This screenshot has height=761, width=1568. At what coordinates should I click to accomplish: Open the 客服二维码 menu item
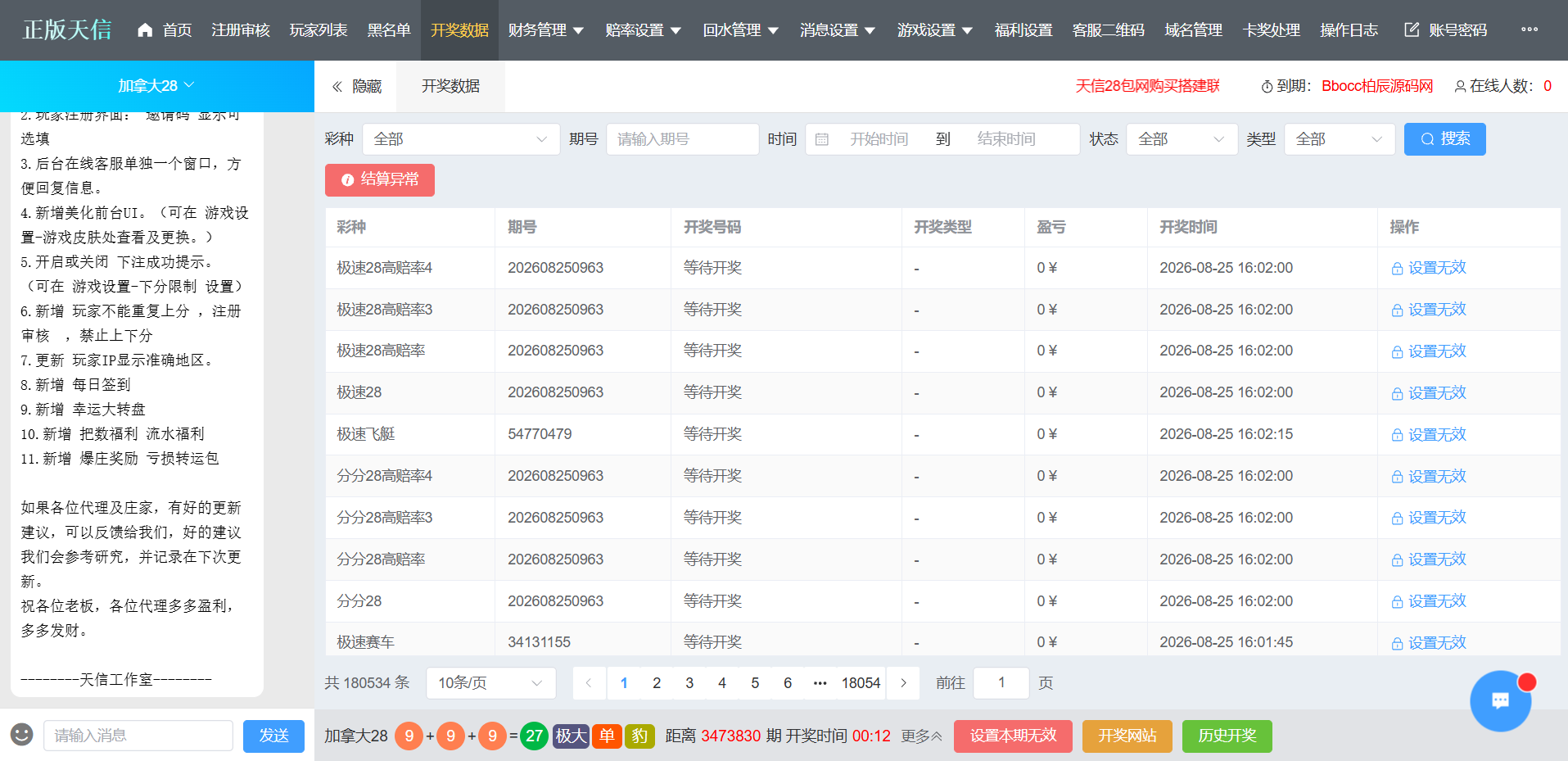point(1109,30)
